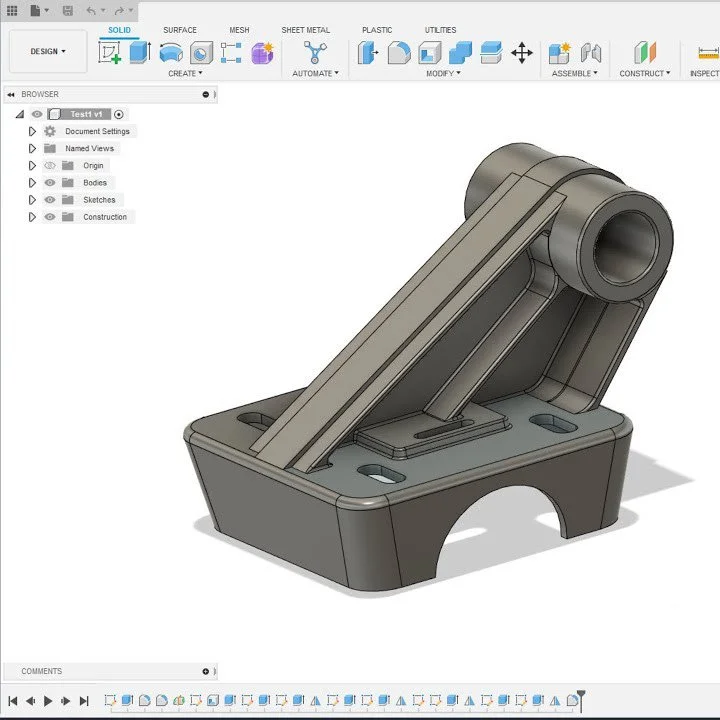
Task: Open the CREATE dropdown menu
Action: point(185,73)
